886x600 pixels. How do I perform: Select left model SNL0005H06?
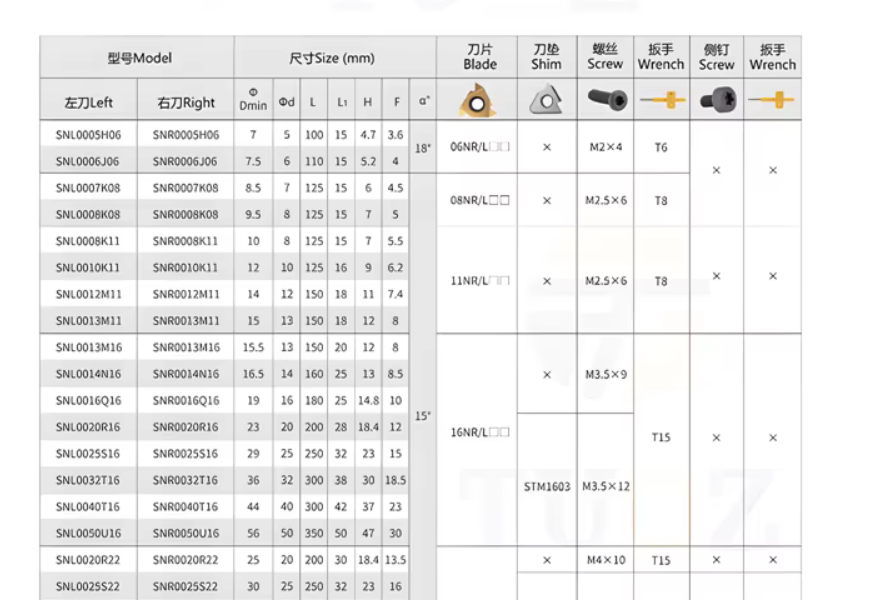click(89, 134)
